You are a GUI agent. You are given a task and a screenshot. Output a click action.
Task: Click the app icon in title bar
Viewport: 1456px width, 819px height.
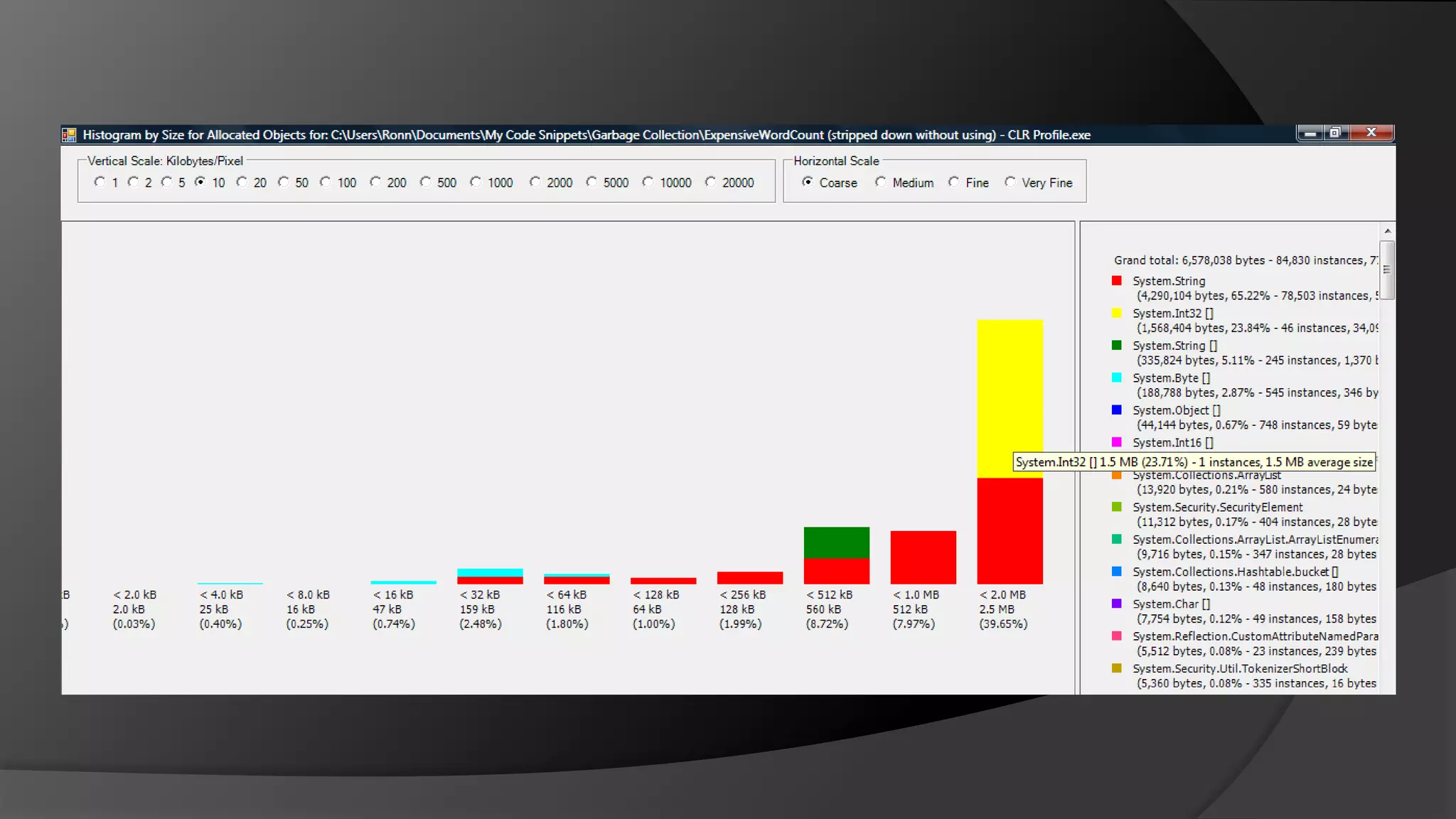(x=69, y=134)
